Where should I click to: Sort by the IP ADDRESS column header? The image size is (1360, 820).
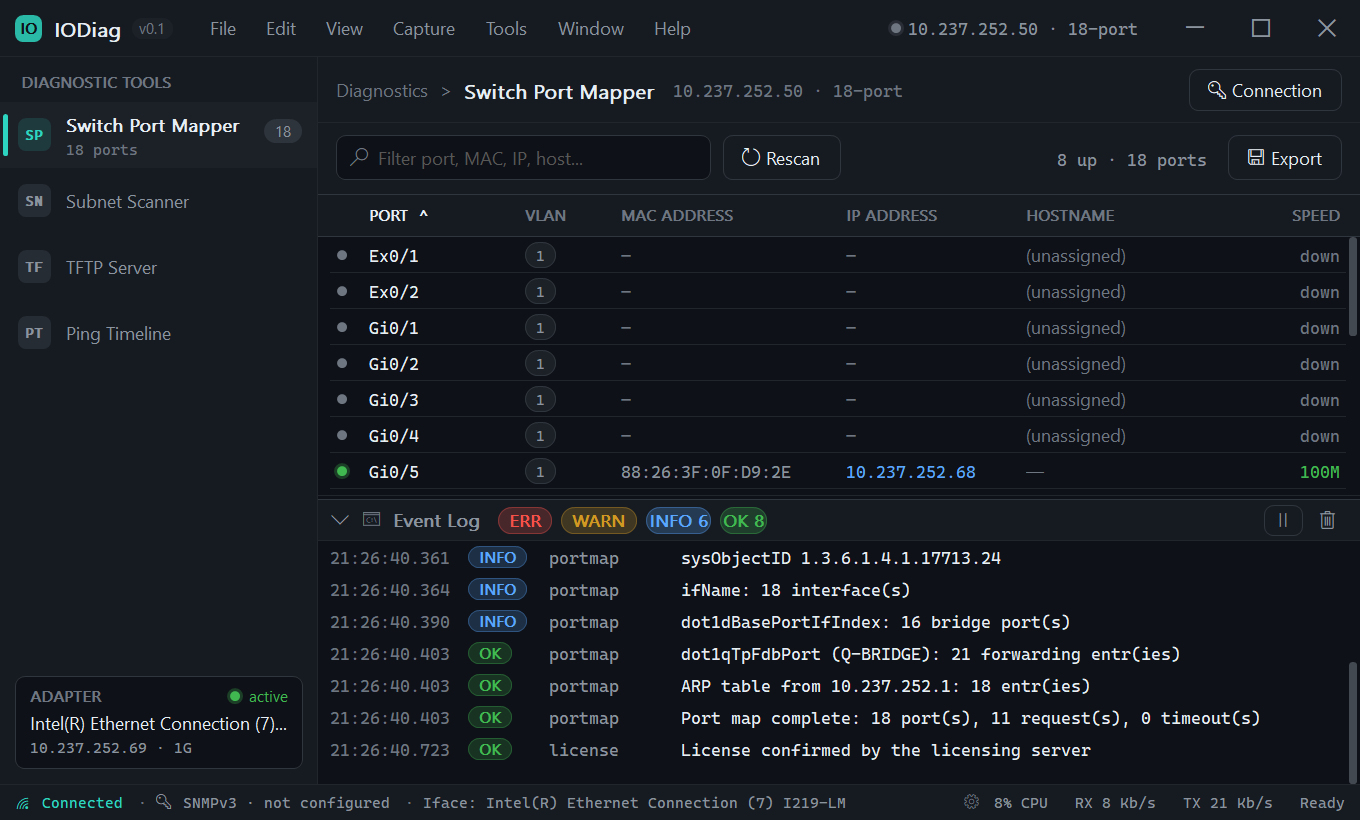(892, 215)
